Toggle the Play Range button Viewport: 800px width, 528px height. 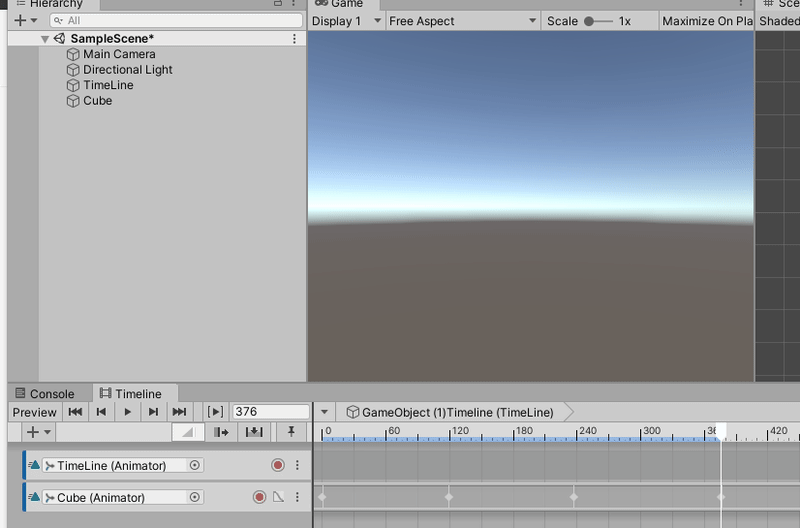click(x=215, y=412)
